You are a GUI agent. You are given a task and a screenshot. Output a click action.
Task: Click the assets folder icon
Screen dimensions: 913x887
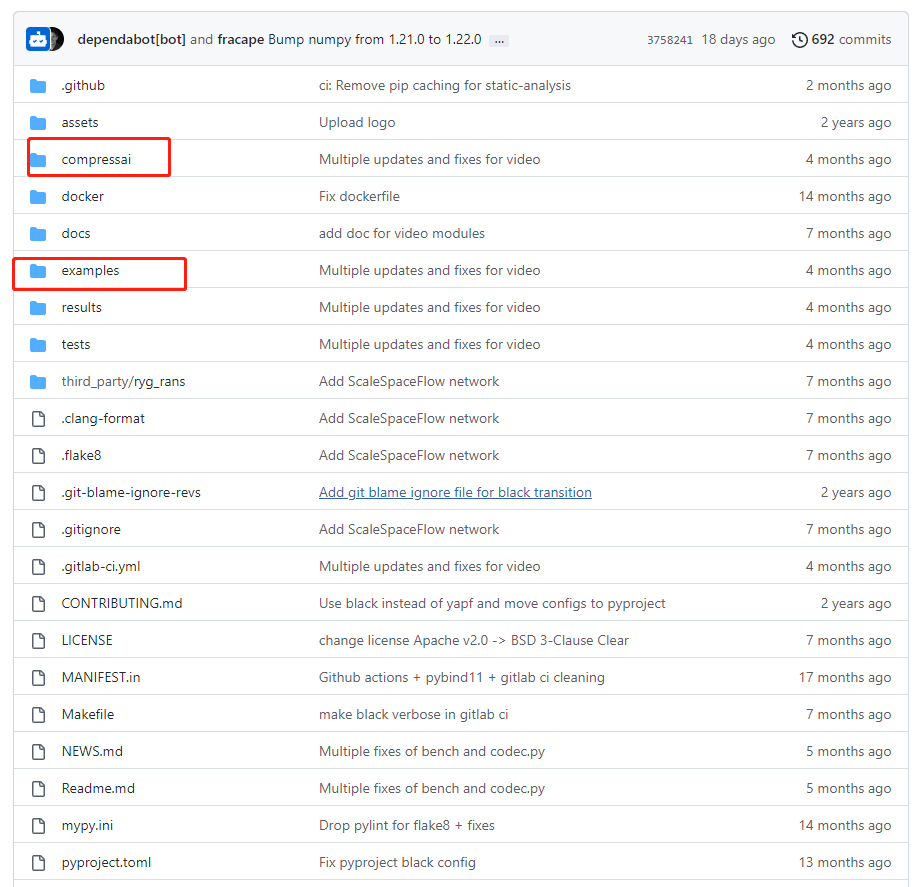coord(38,123)
